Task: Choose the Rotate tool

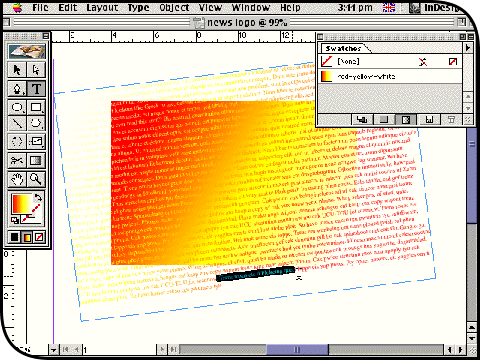Action: [x=17, y=142]
